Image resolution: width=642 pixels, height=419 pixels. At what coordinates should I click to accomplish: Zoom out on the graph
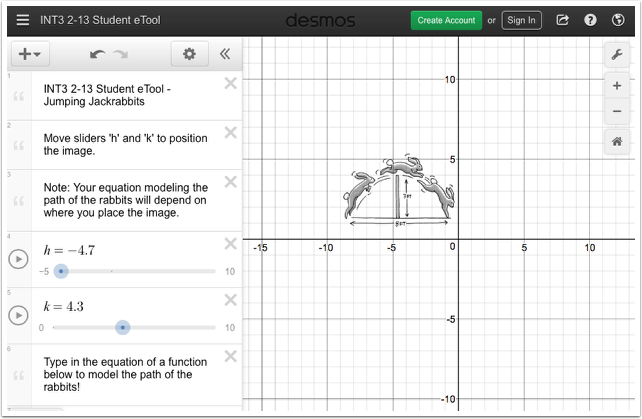coord(617,111)
